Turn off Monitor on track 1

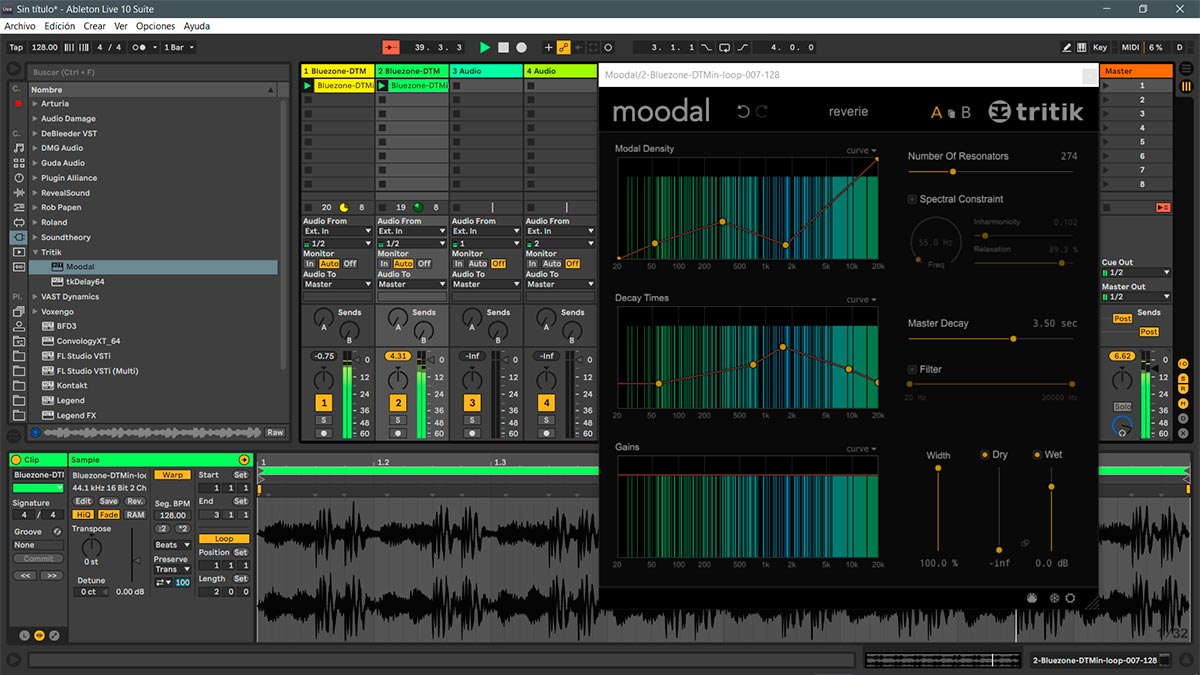[350, 264]
